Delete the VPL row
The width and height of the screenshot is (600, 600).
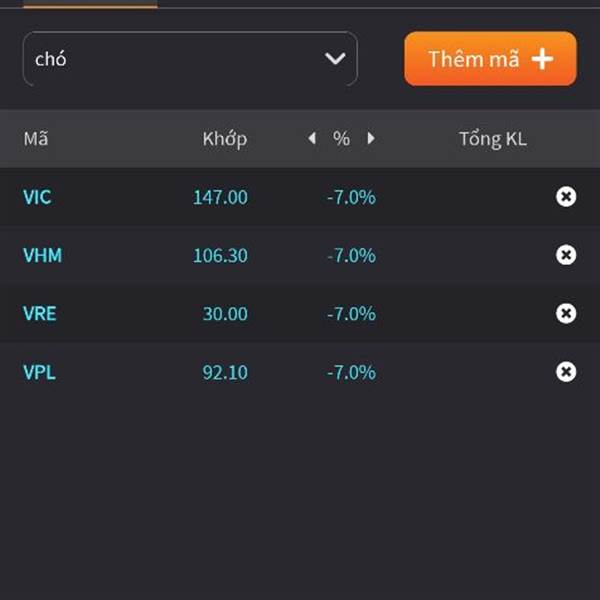point(566,372)
